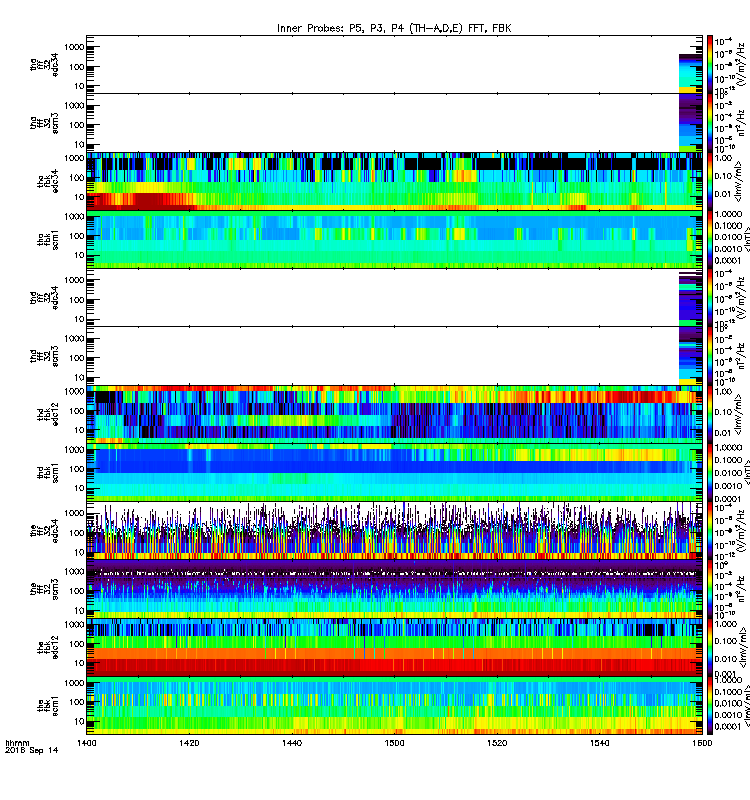The image size is (750, 800).
Task: Click the 'hhmm' axis format label
Action: pos(17,743)
